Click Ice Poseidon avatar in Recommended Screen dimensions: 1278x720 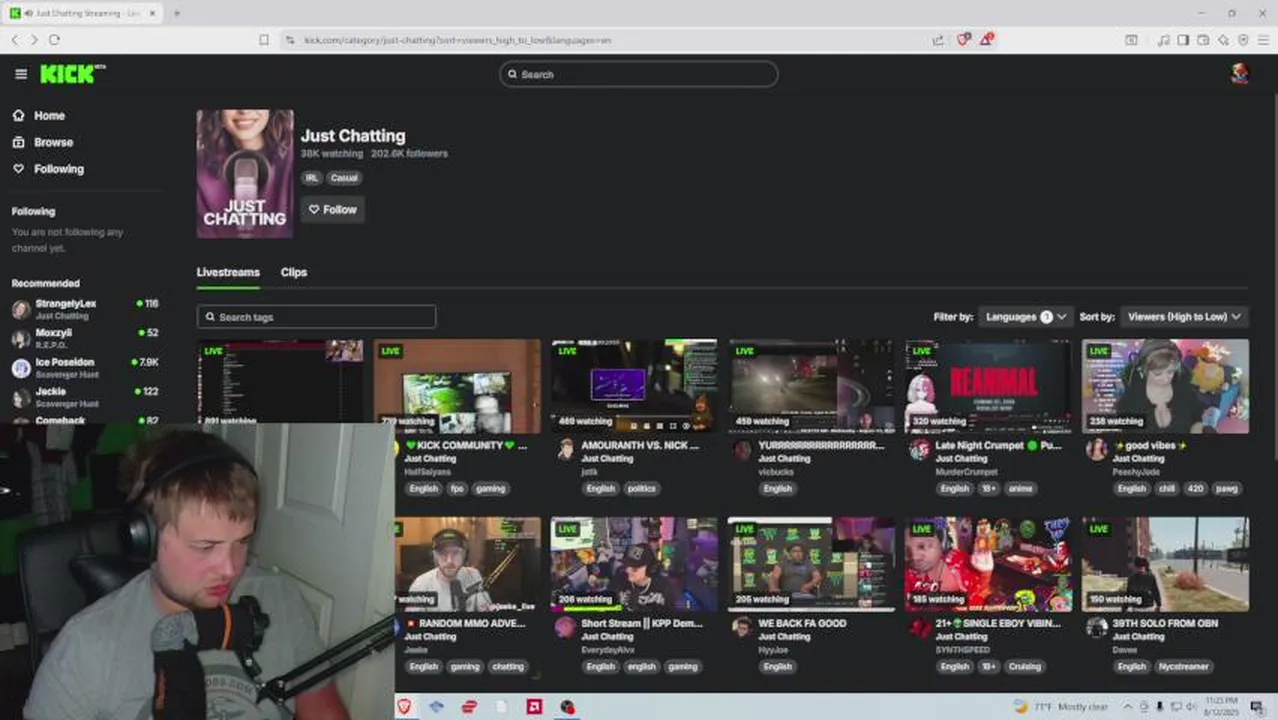coord(21,368)
